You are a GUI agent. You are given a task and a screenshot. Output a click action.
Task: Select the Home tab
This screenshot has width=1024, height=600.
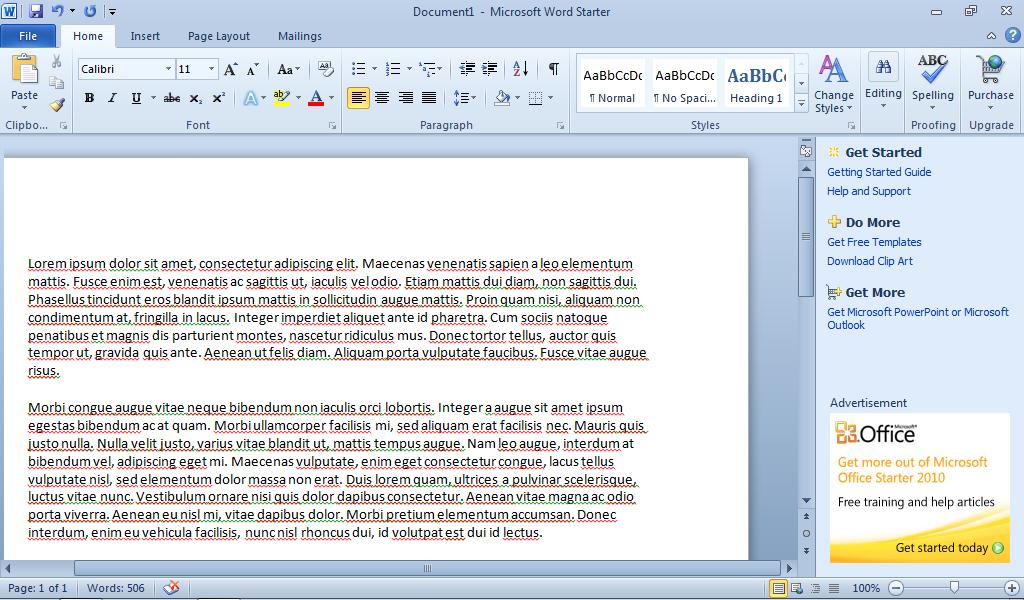[x=88, y=36]
